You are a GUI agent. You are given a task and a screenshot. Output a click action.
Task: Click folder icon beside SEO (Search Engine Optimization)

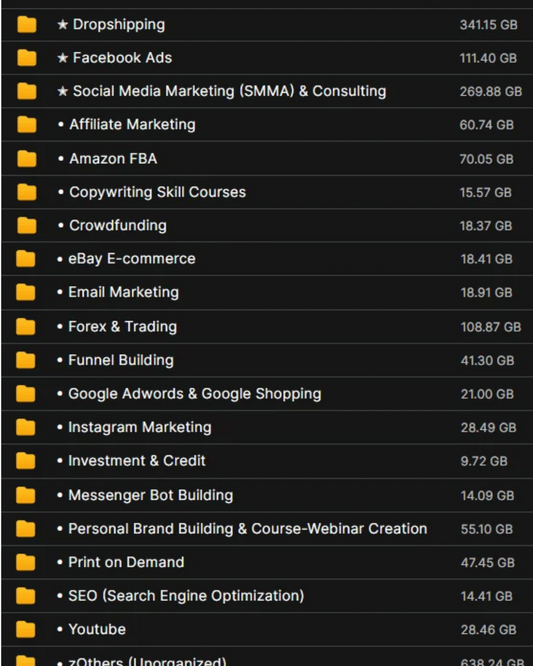25,596
